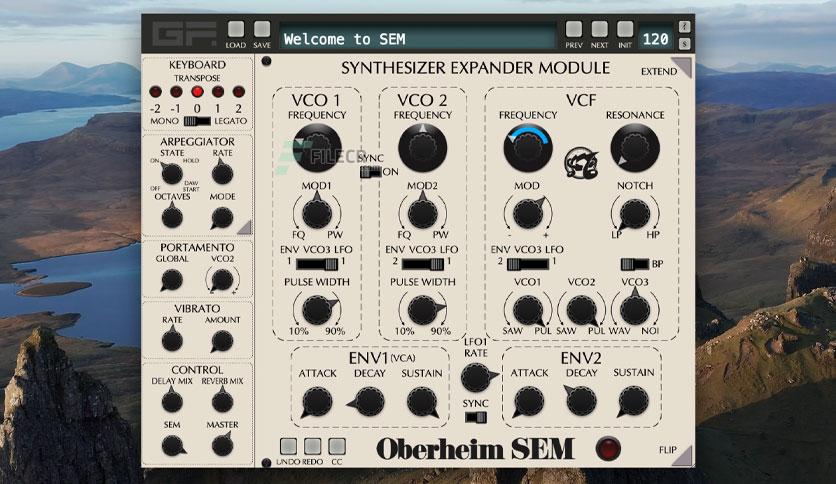Open the settings 's' button at top right
The height and width of the screenshot is (484, 836).
point(685,44)
